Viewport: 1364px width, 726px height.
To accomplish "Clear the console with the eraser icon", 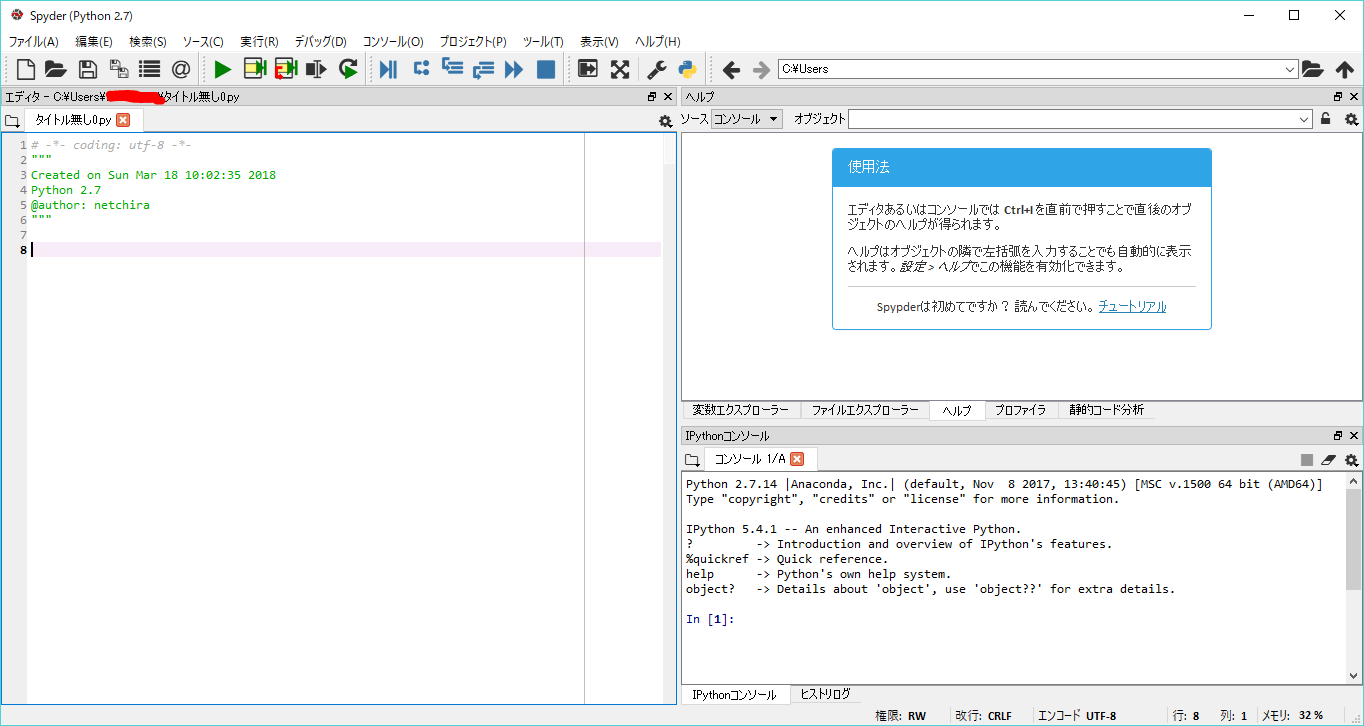I will pos(1328,460).
